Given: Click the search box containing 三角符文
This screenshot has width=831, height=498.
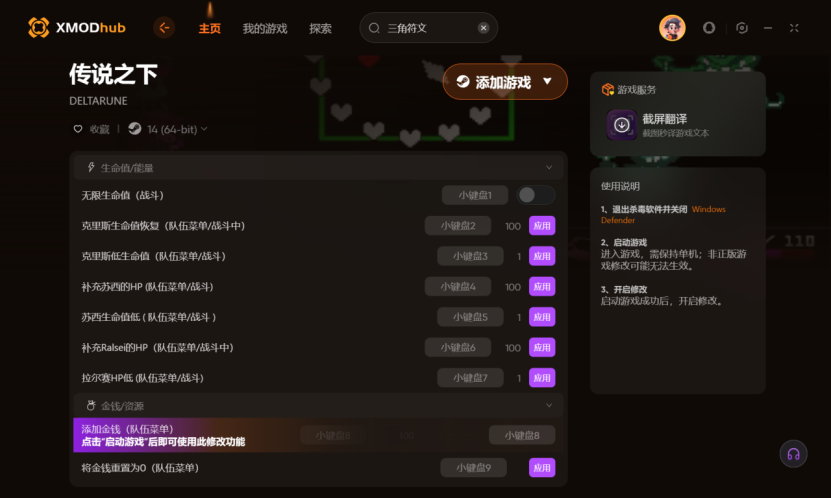Looking at the screenshot, I should pyautogui.click(x=428, y=28).
